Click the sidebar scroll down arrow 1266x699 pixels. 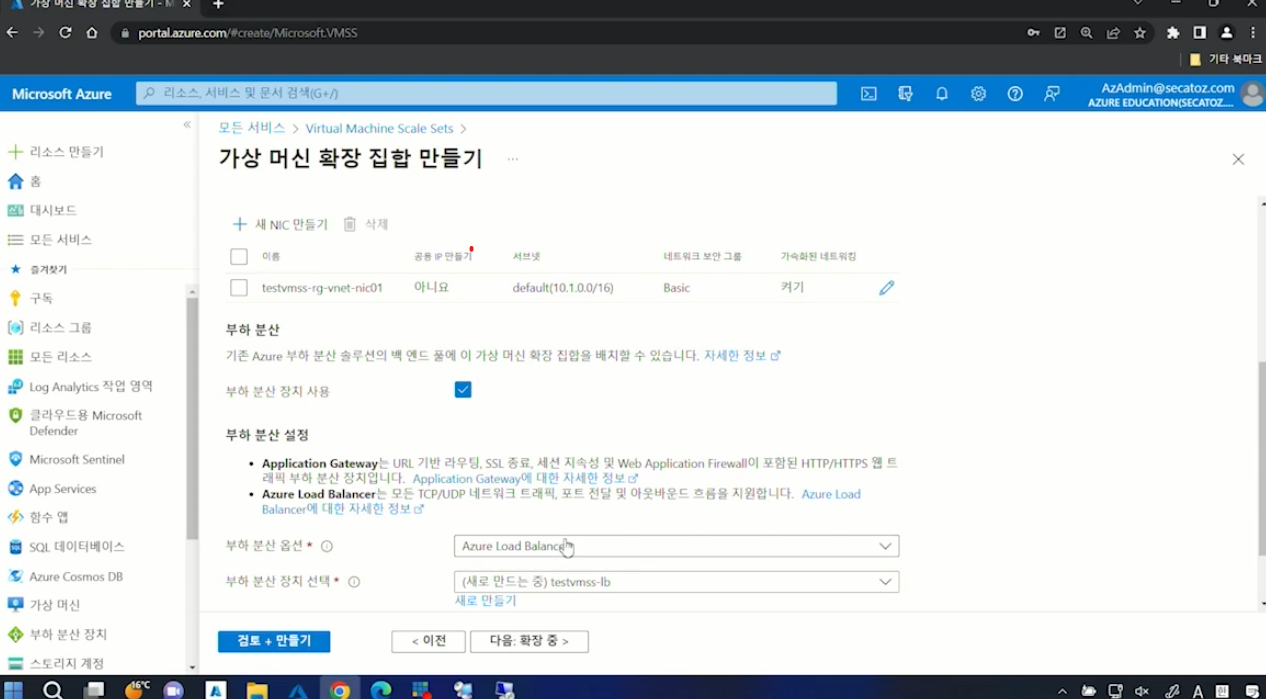192,667
